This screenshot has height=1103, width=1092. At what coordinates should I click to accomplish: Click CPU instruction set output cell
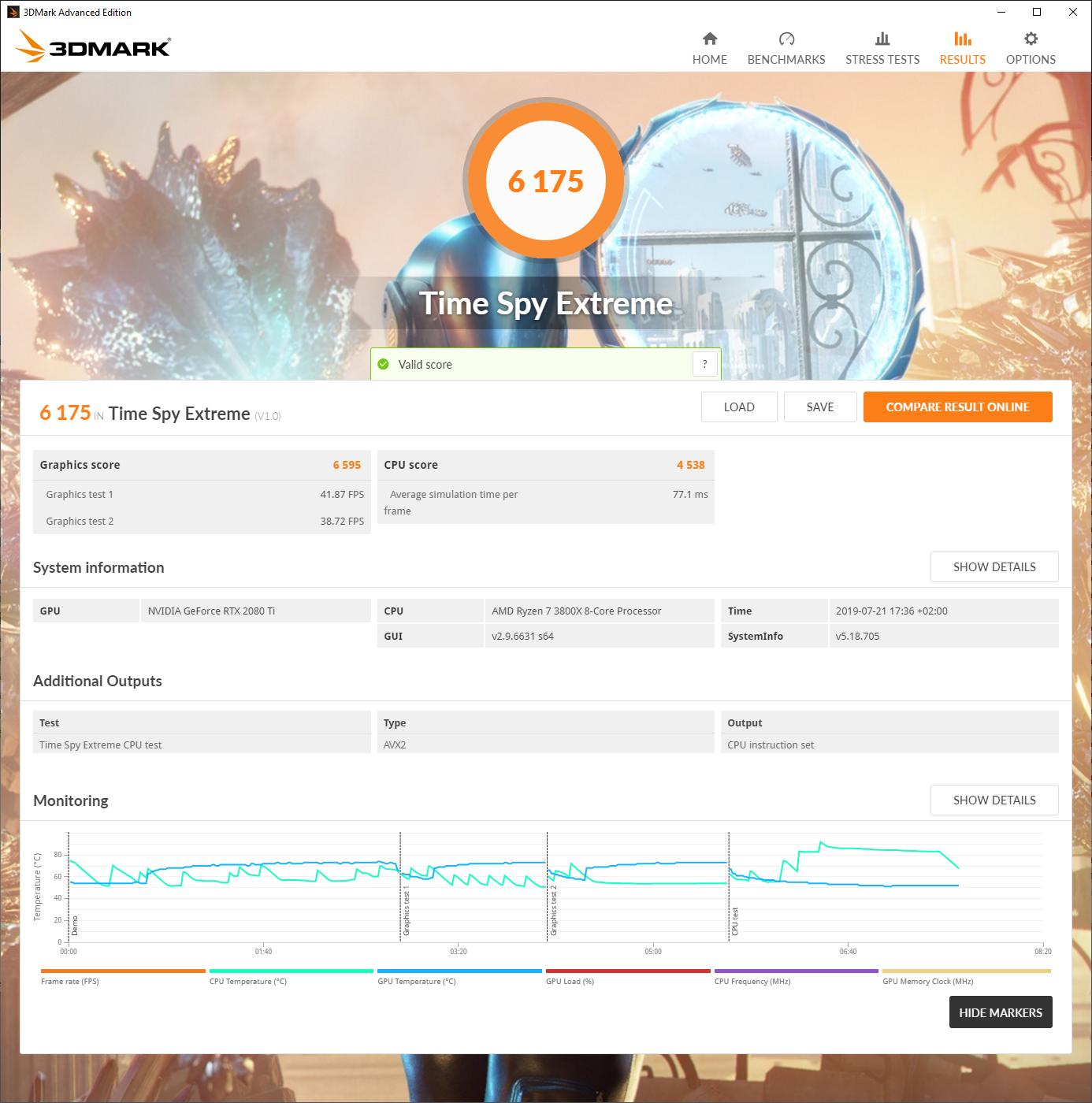(890, 745)
